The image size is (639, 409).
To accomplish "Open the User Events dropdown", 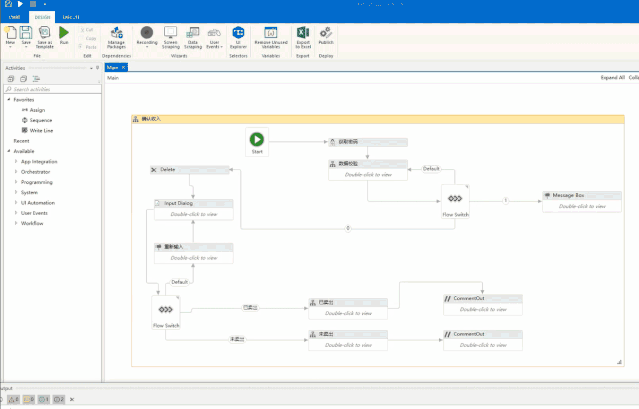I will (216, 37).
